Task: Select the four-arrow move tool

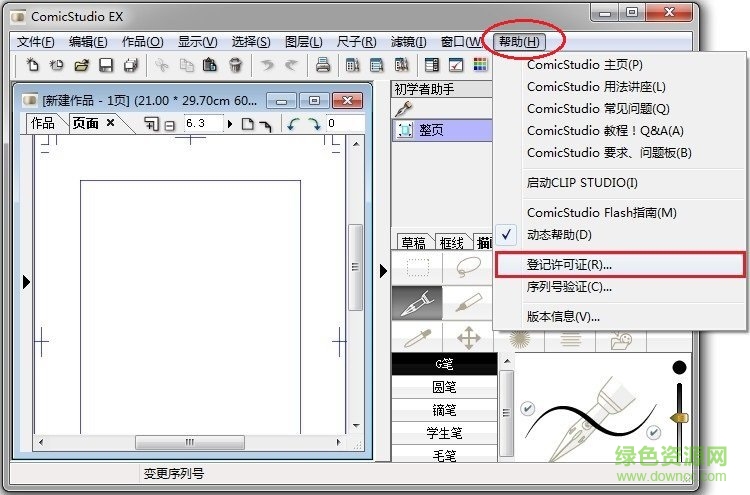Action: coord(469,338)
